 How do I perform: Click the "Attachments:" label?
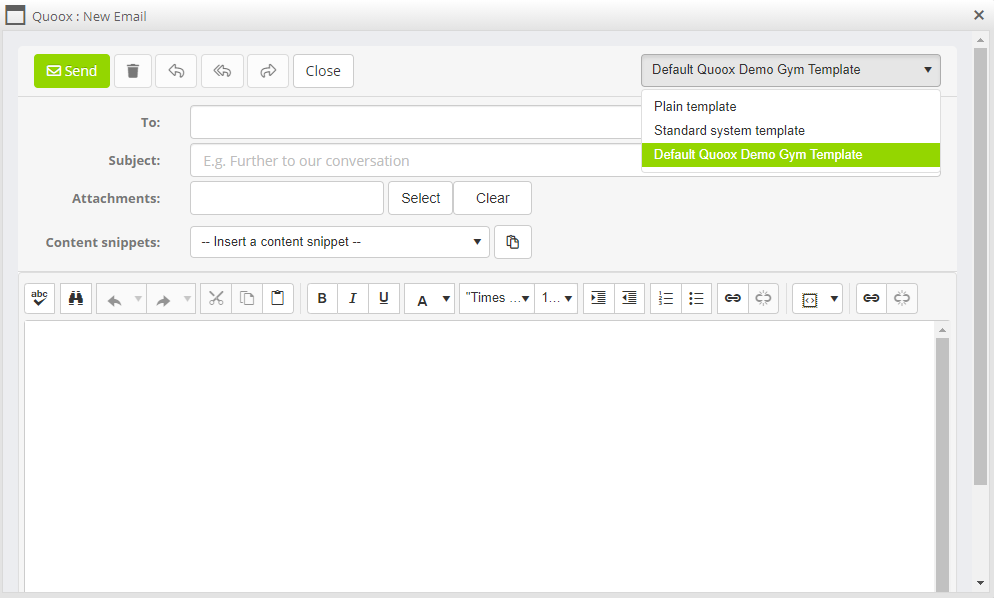[x=116, y=198]
